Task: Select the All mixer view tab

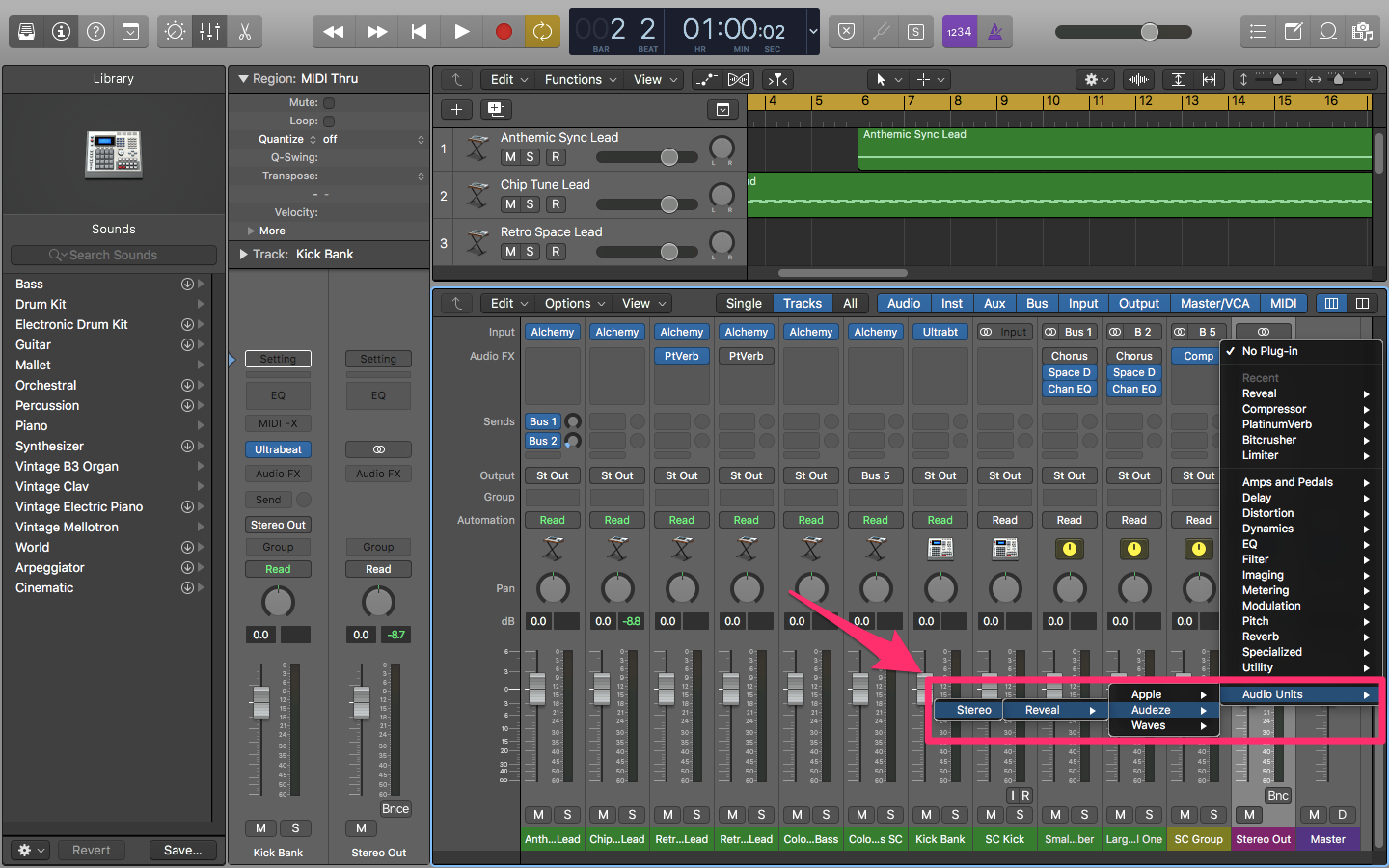Action: 850,303
